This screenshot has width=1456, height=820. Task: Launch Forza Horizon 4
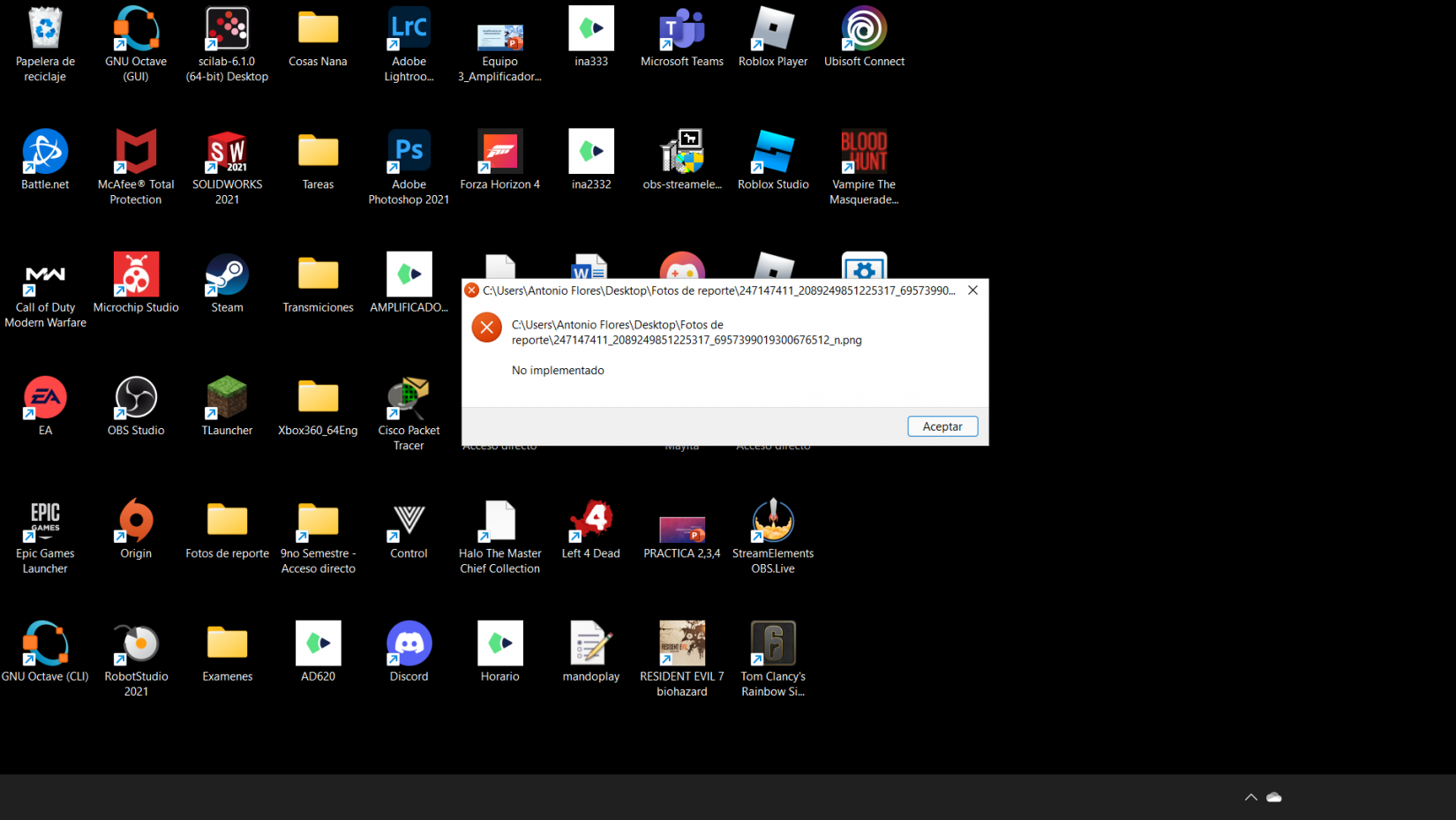point(499,160)
